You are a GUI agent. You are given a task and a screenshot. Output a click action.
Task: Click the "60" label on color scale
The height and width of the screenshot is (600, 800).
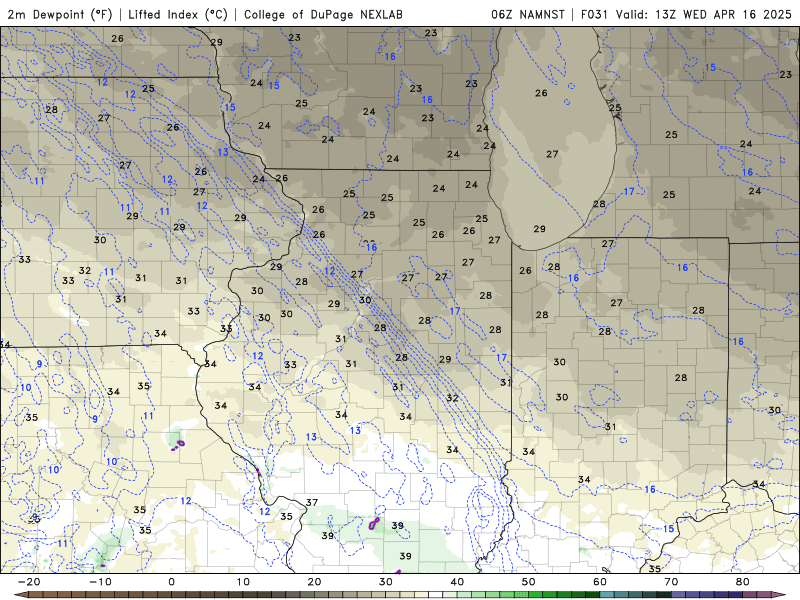point(600,582)
